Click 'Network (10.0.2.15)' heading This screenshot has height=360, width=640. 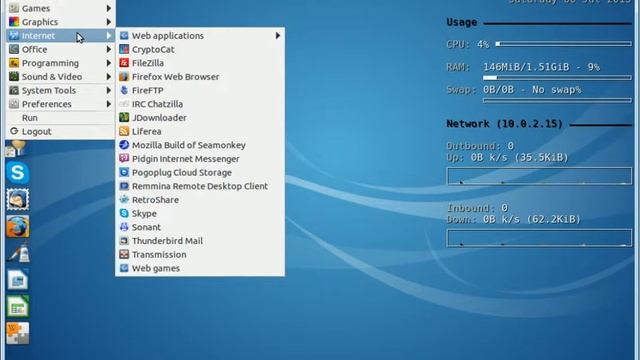point(504,124)
